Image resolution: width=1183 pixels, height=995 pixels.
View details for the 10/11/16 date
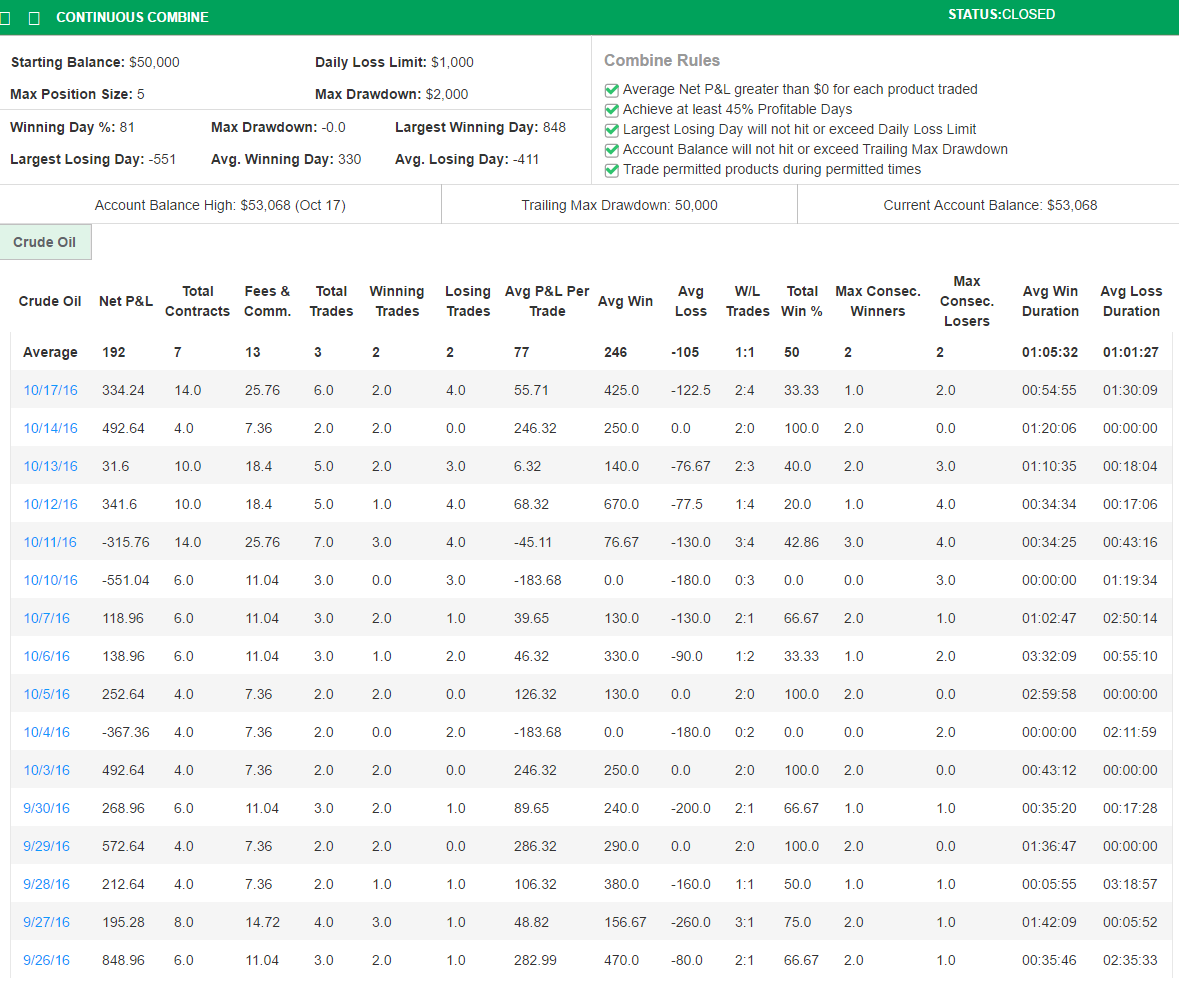(50, 542)
